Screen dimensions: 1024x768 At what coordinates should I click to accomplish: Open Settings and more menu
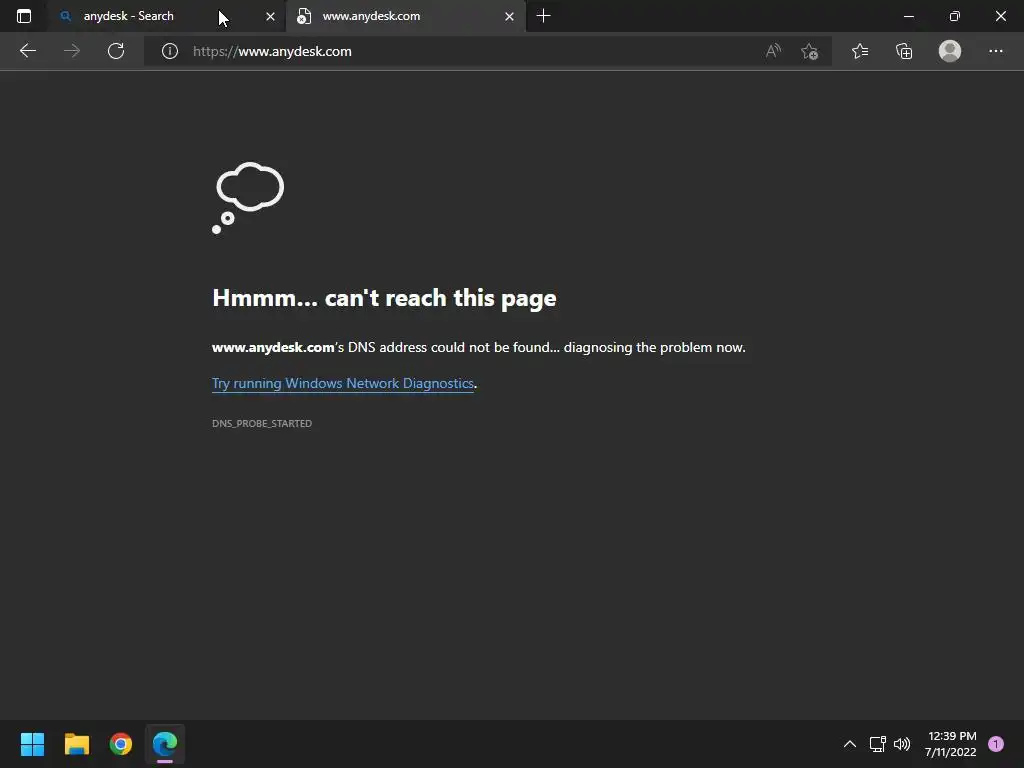pyautogui.click(x=995, y=51)
